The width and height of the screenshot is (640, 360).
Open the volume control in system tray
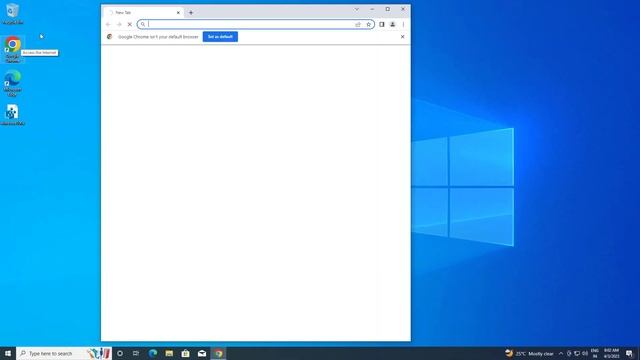(x=585, y=353)
